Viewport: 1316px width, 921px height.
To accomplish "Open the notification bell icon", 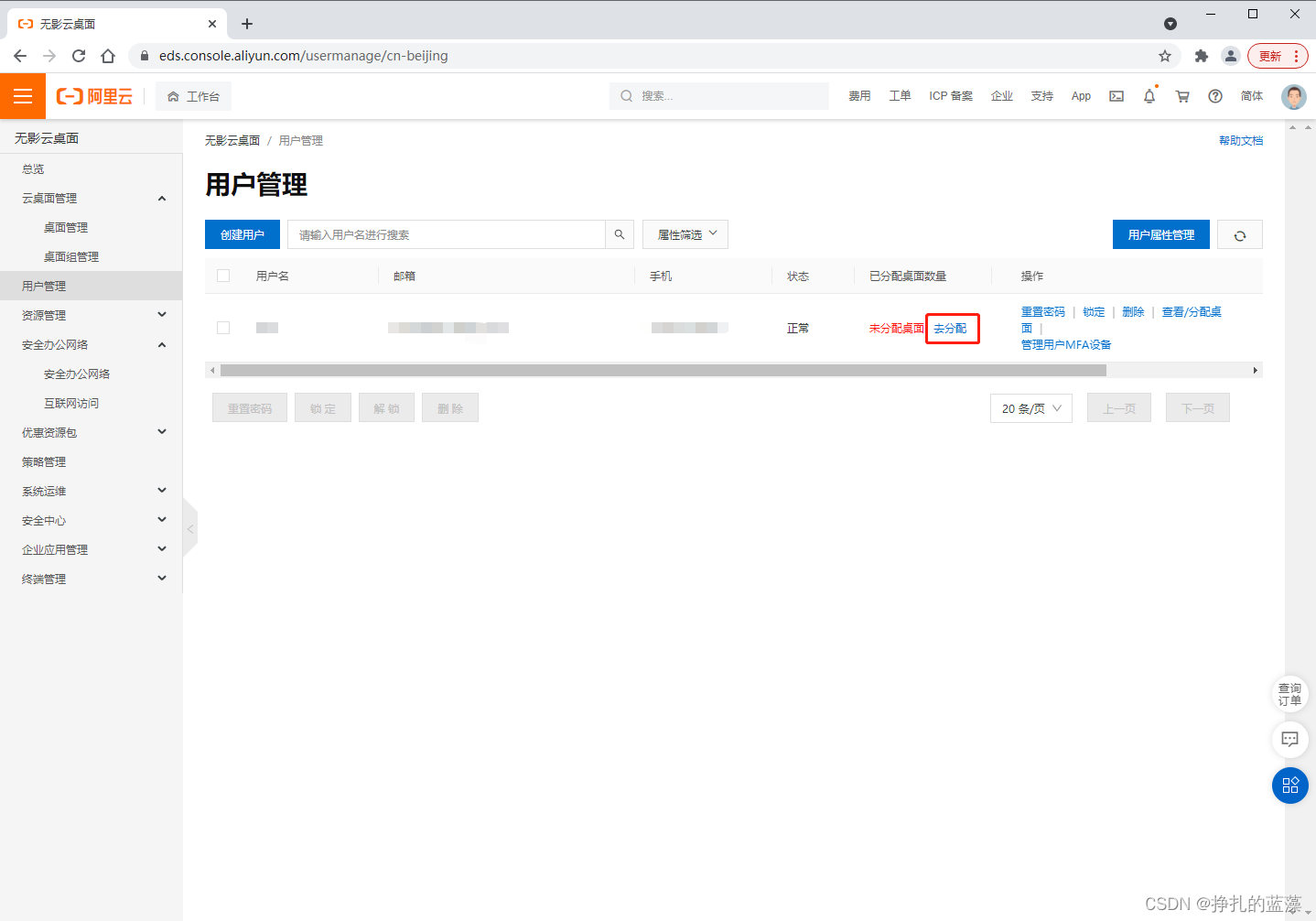I will point(1149,96).
